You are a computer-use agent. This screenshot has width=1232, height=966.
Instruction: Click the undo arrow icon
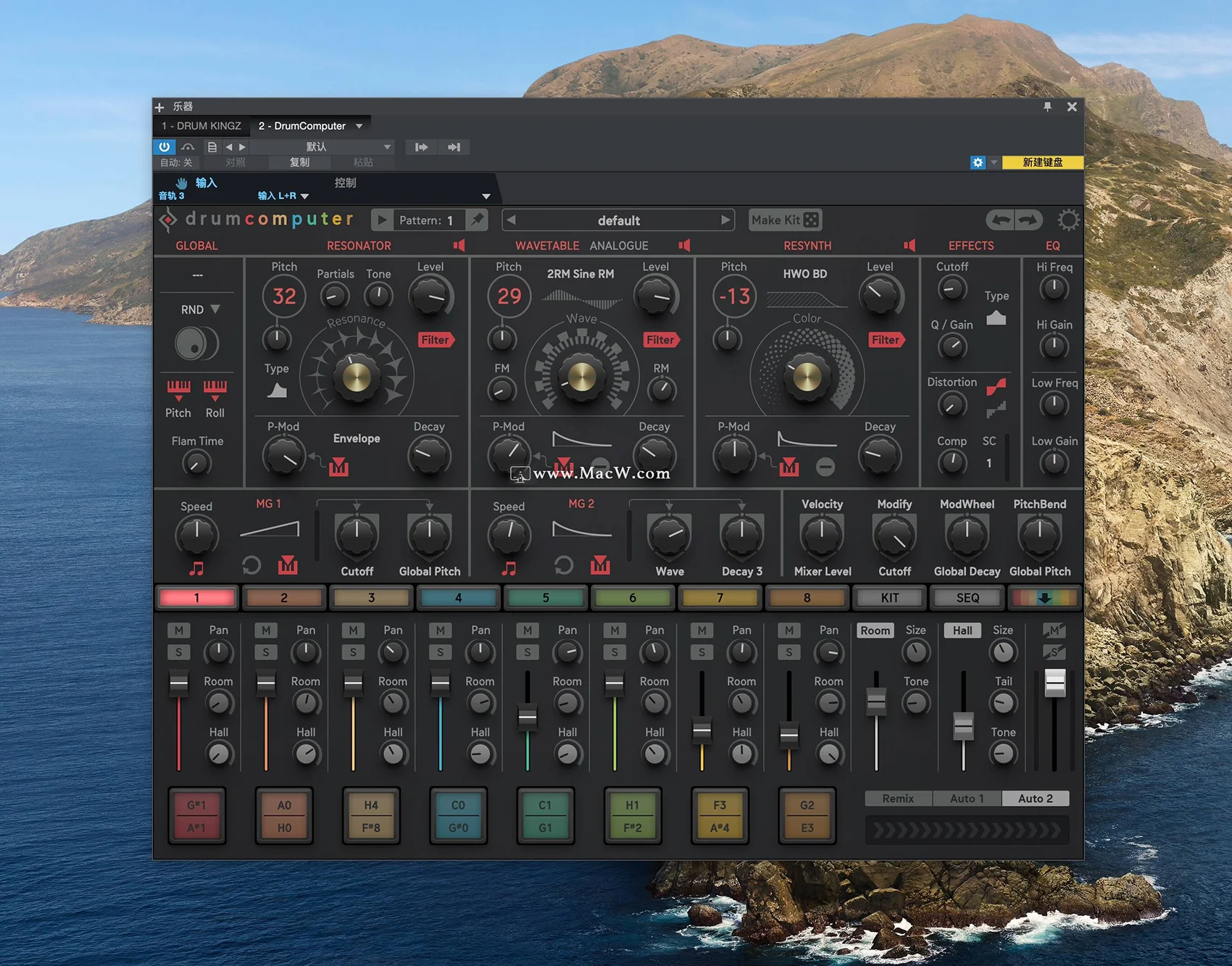[1001, 220]
